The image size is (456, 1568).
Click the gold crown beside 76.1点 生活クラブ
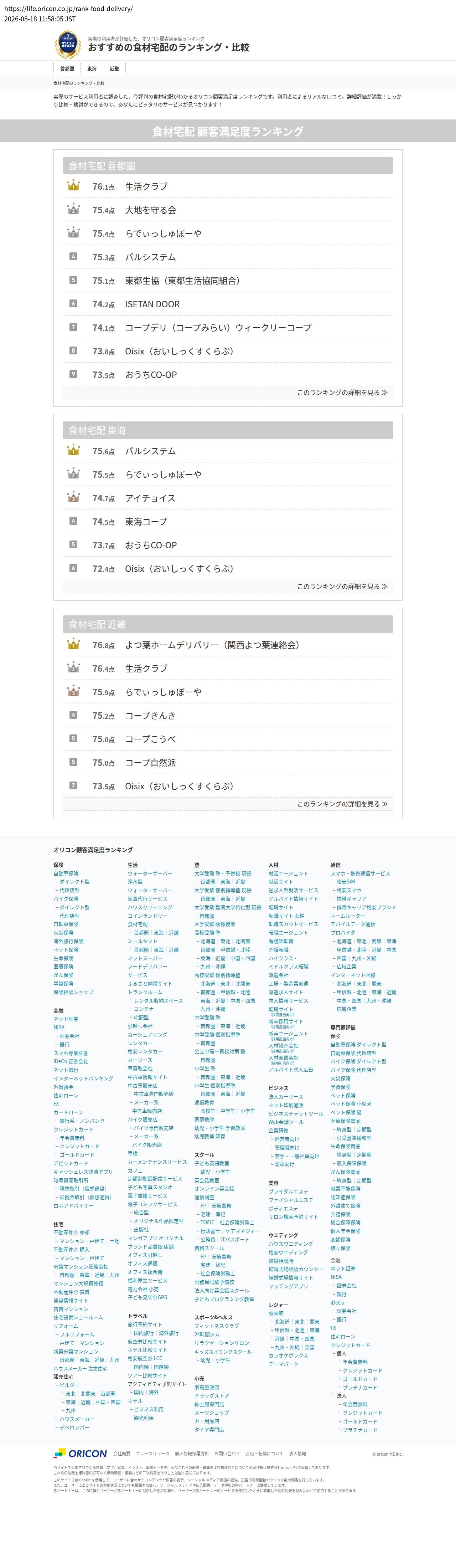pos(73,186)
